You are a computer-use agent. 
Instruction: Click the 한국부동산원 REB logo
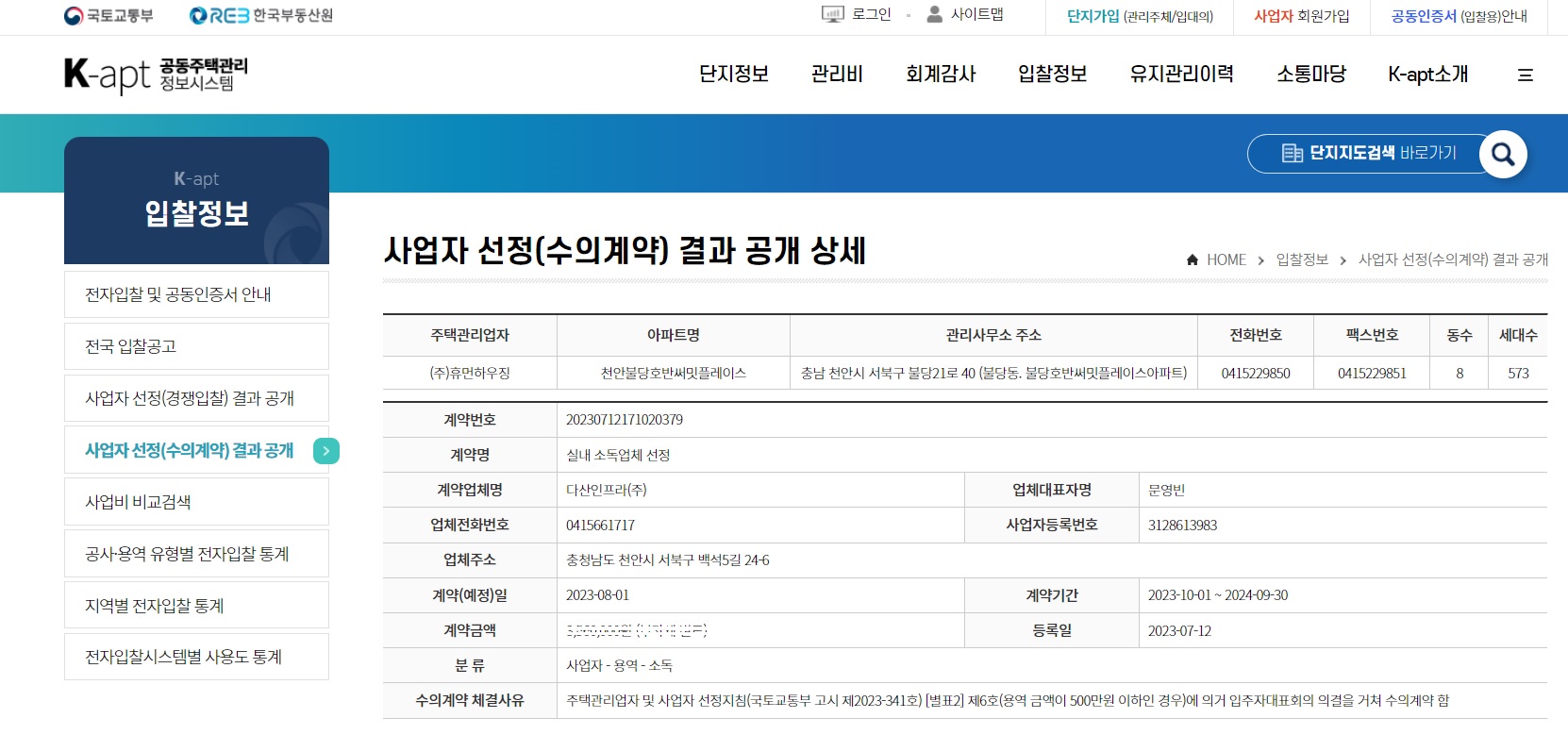(261, 16)
